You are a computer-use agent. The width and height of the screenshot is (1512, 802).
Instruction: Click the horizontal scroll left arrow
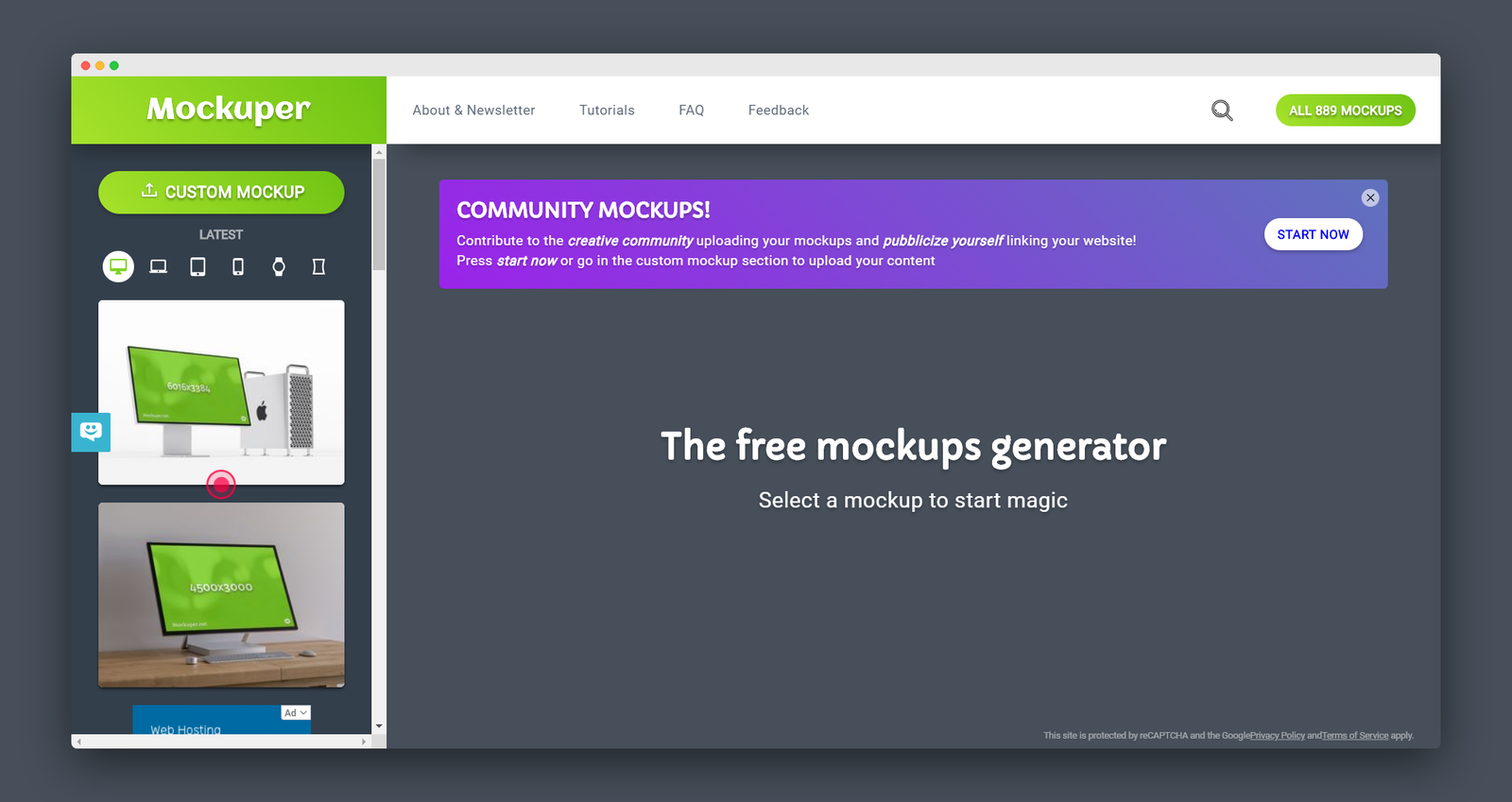[x=79, y=742]
